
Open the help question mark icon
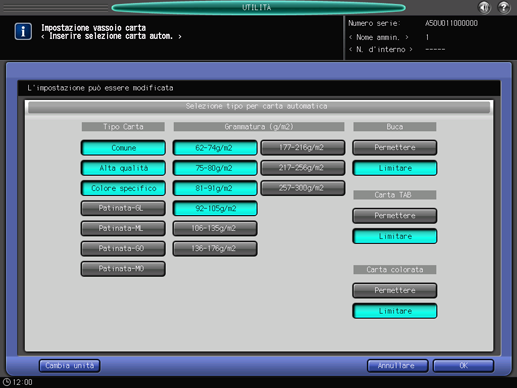[x=504, y=7]
